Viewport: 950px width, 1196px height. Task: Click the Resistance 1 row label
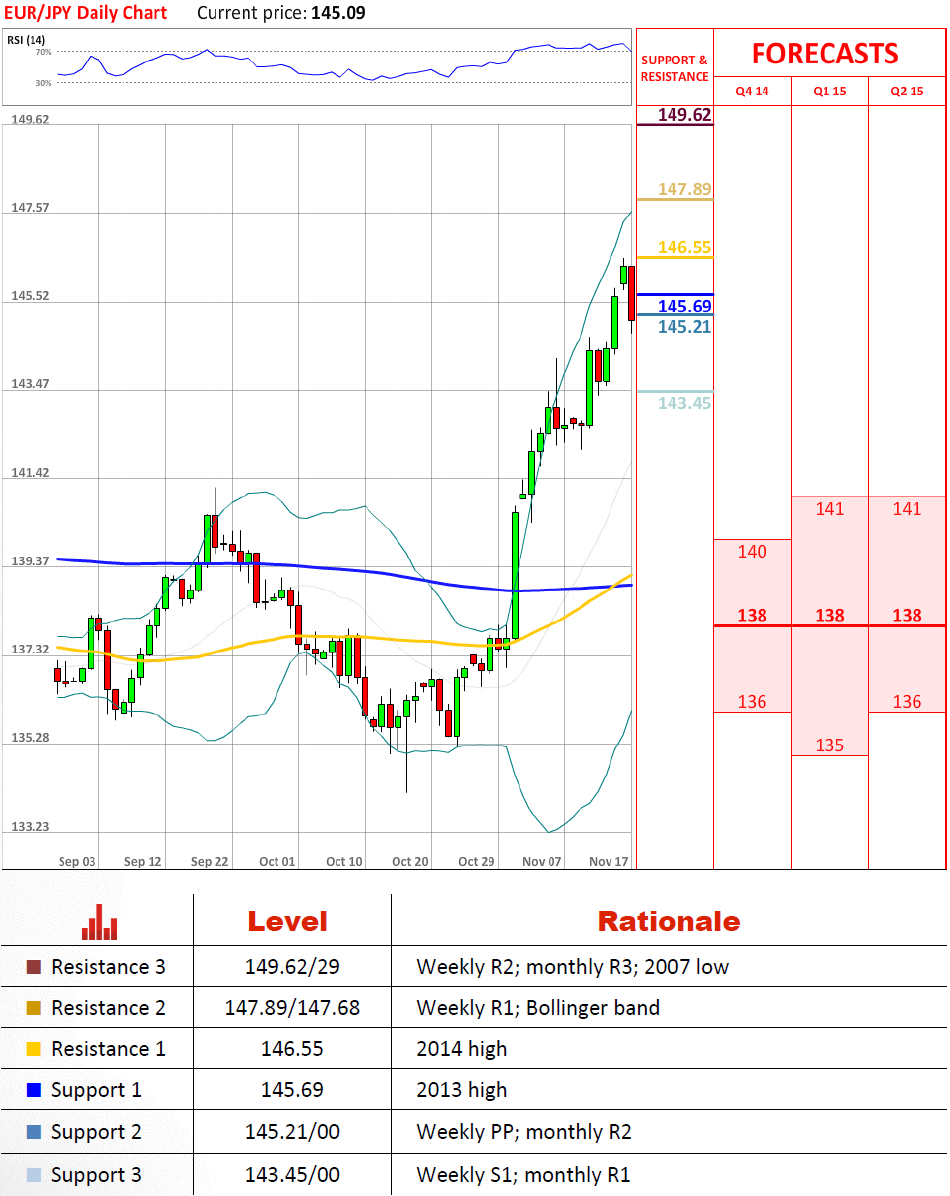pos(108,1050)
